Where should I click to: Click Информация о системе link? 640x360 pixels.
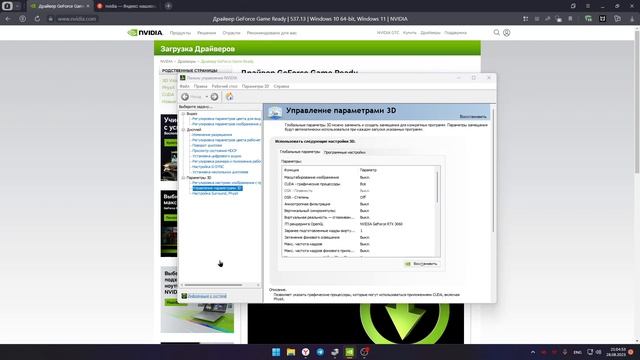[x=207, y=296]
